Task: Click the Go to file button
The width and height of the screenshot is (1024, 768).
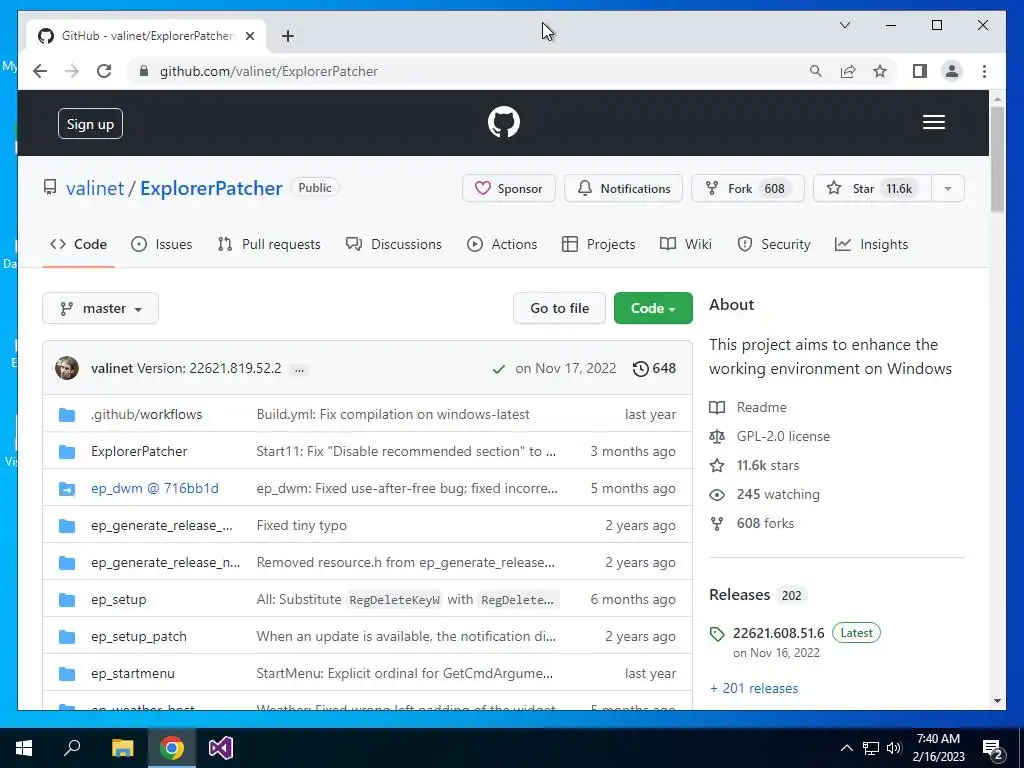Action: (559, 308)
